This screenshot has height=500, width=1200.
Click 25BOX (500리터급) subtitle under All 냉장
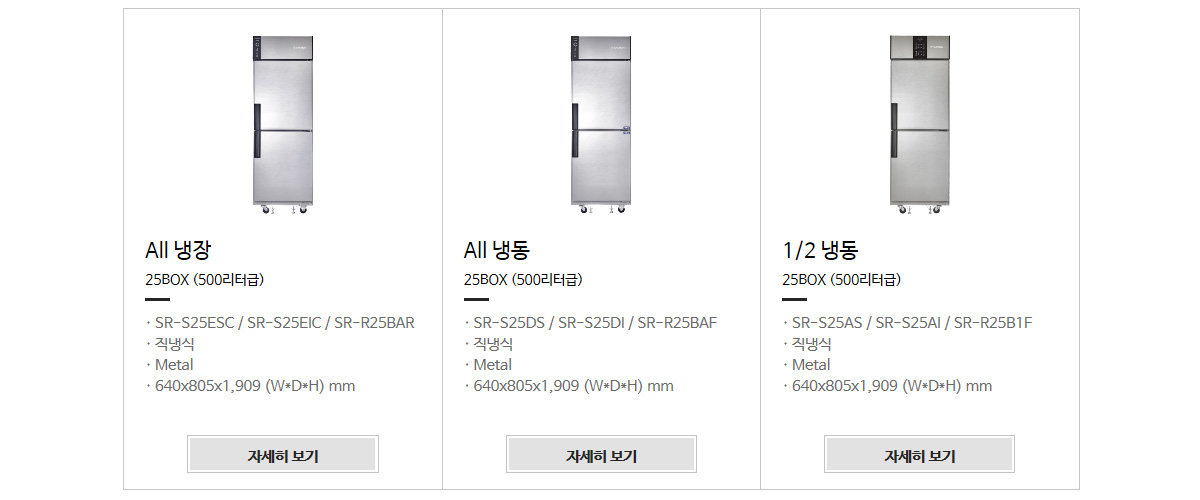pyautogui.click(x=205, y=280)
